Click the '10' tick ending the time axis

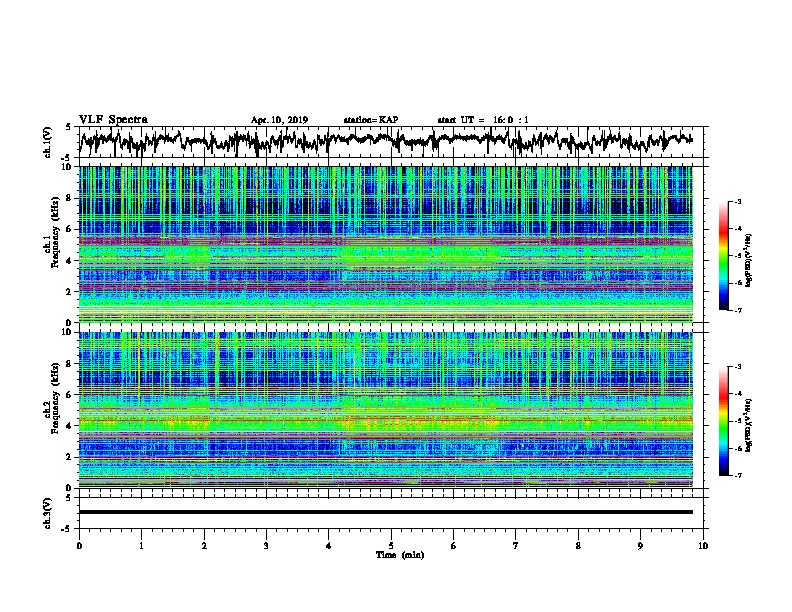click(x=703, y=546)
